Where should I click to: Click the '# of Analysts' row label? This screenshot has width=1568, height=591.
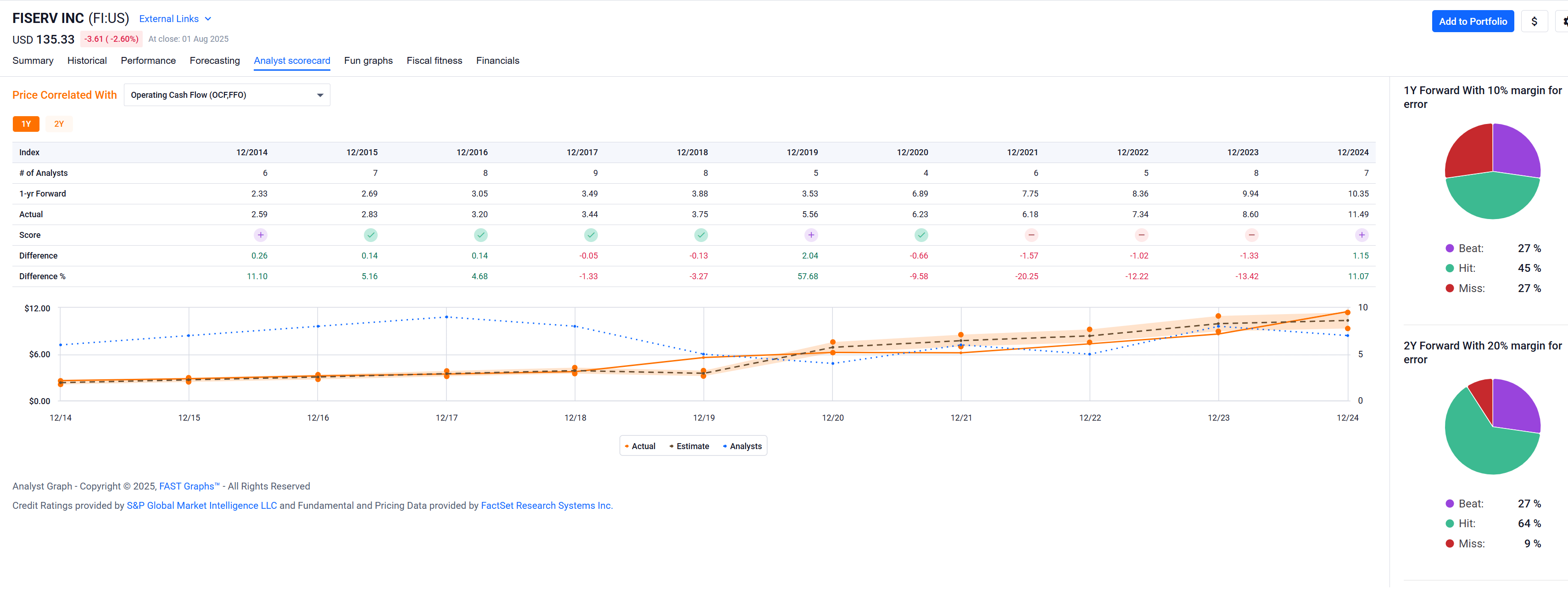43,174
